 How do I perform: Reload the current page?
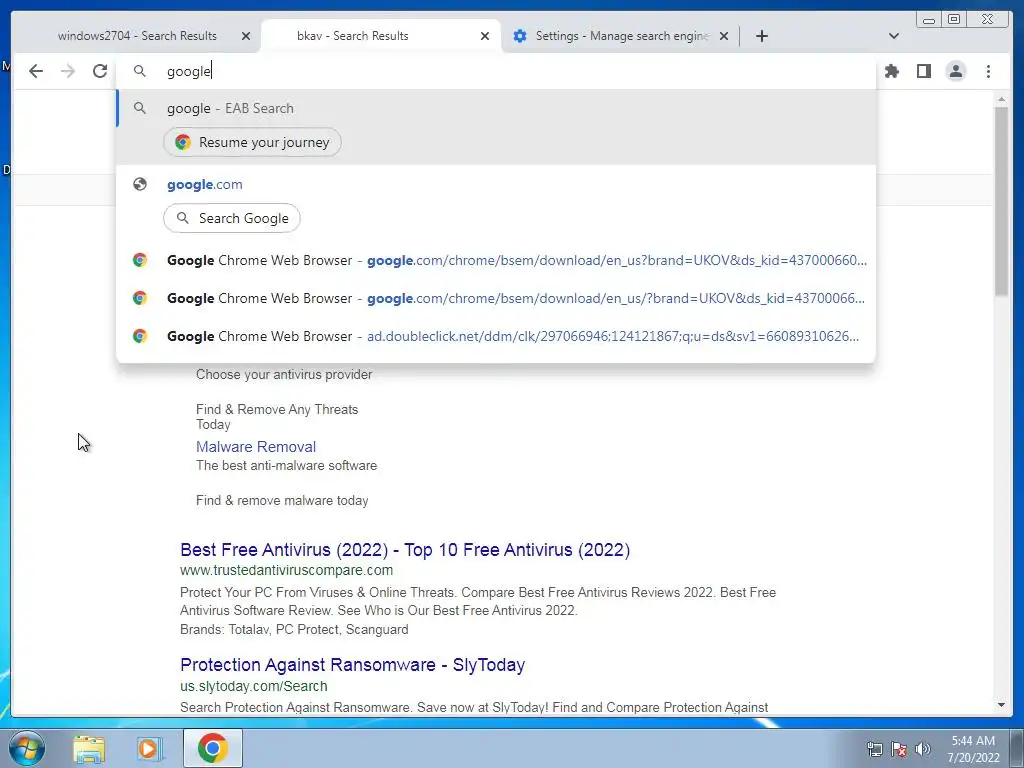[100, 71]
